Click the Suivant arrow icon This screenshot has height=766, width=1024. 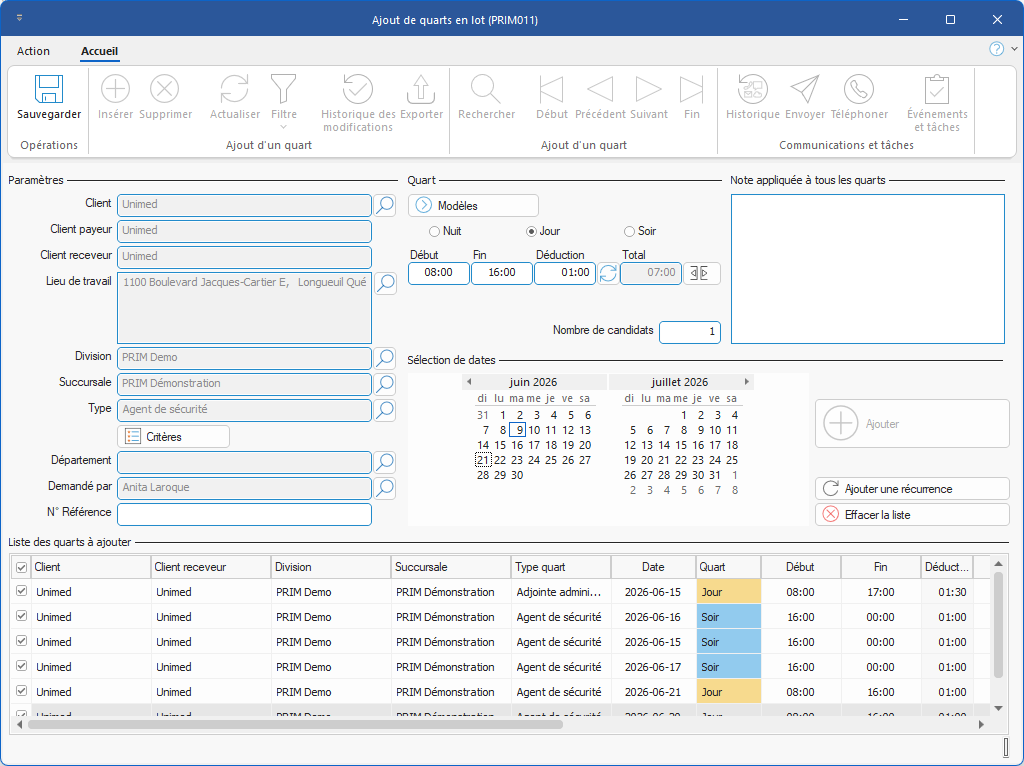648,89
